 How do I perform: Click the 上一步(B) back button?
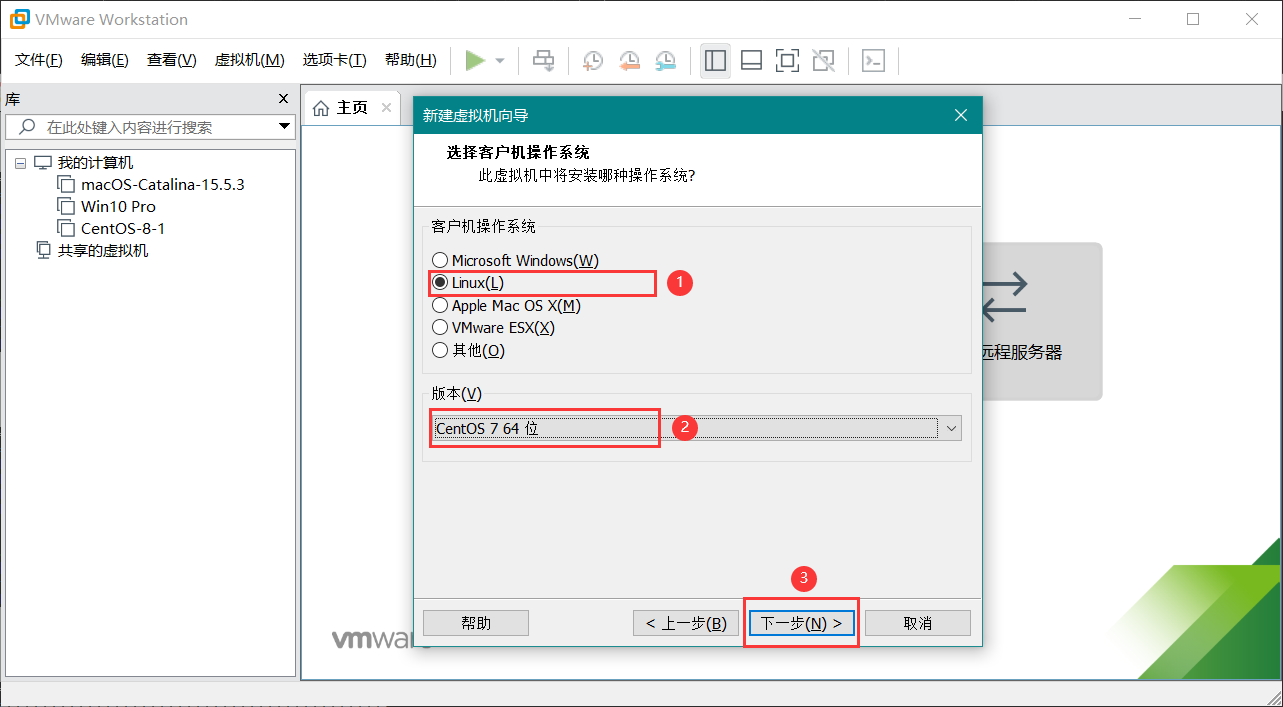686,623
